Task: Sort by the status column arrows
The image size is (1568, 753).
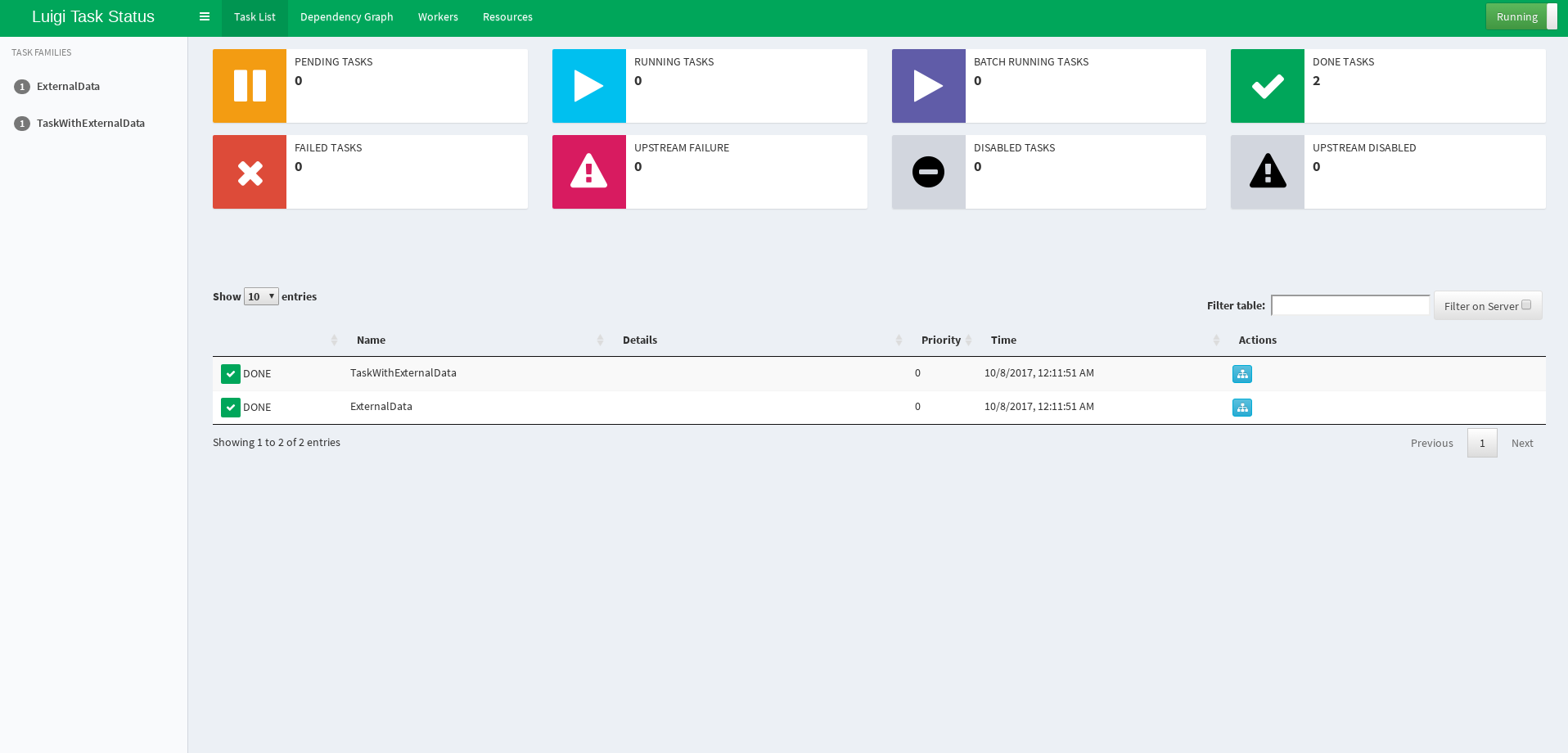Action: pos(334,340)
